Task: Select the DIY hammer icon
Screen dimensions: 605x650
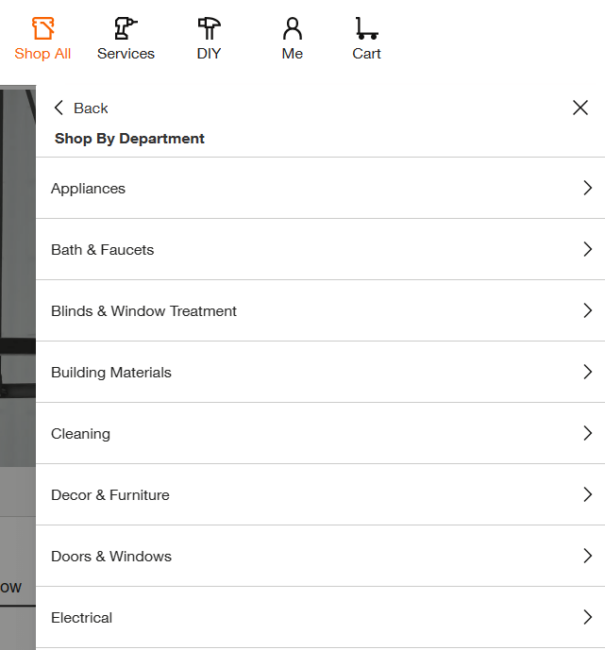Action: 209,28
